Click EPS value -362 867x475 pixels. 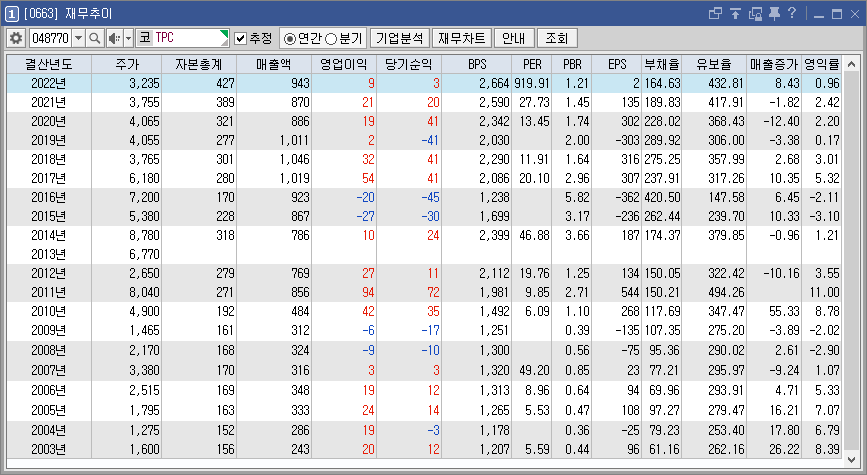pyautogui.click(x=627, y=197)
